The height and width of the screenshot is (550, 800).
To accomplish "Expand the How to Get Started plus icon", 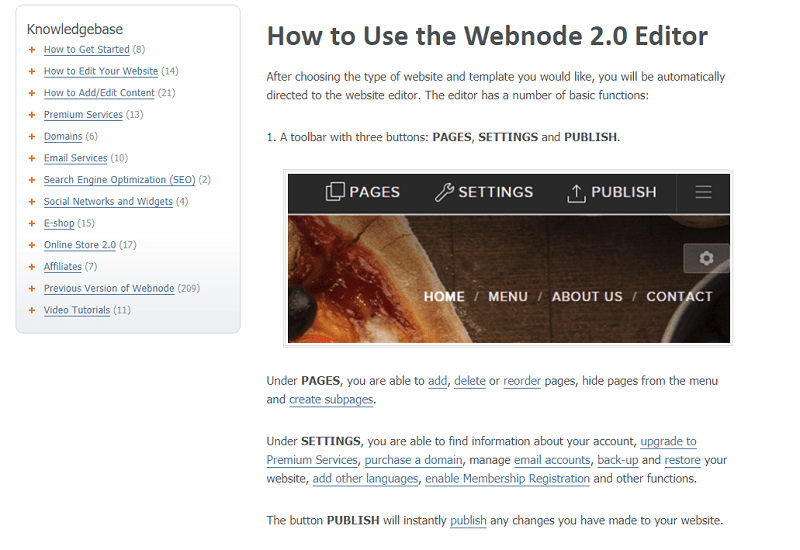I will point(32,49).
